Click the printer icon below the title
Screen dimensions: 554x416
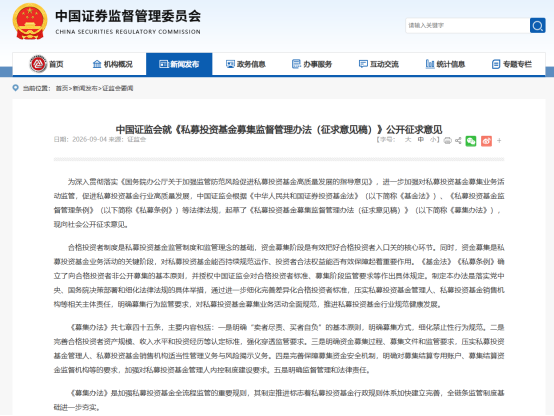tap(448, 141)
